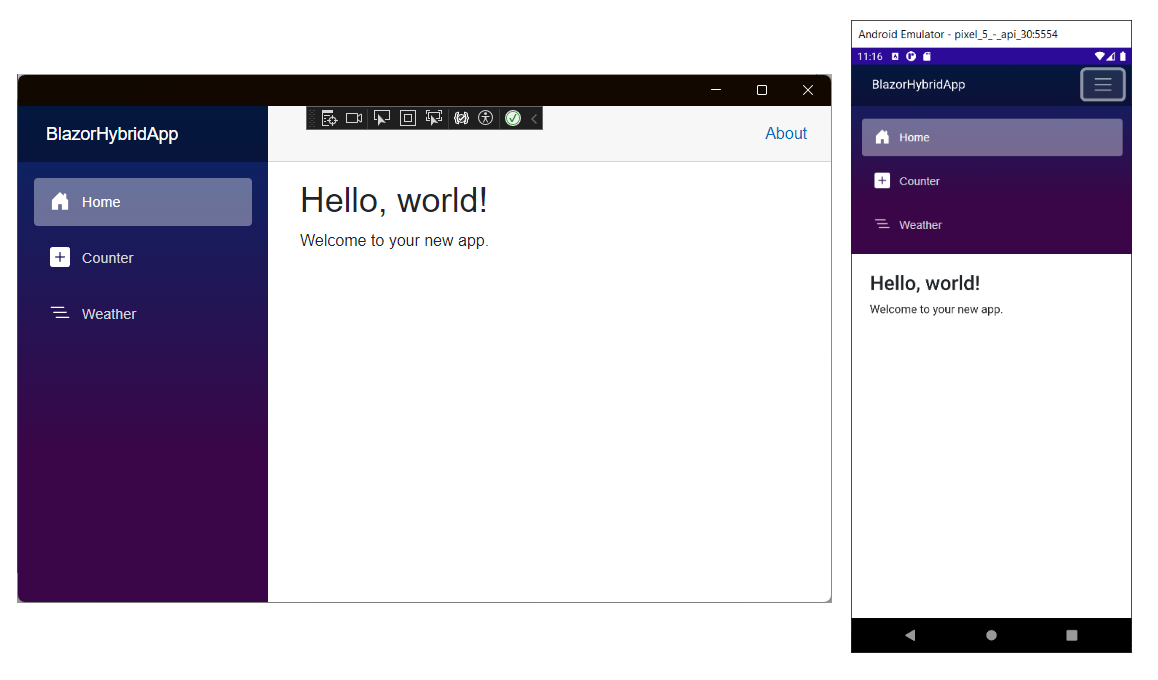Enable element selection in the debug toolbar

(x=381, y=117)
